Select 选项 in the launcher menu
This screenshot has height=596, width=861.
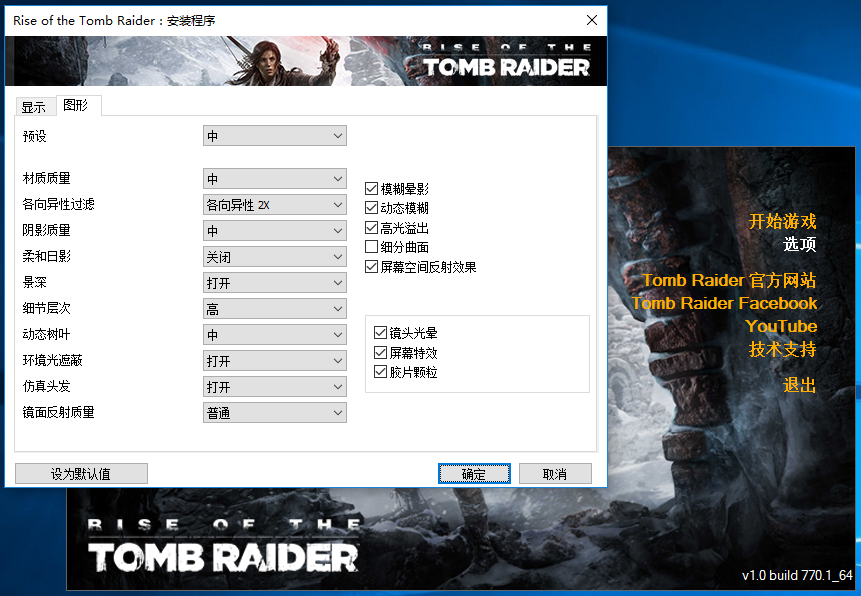[800, 244]
